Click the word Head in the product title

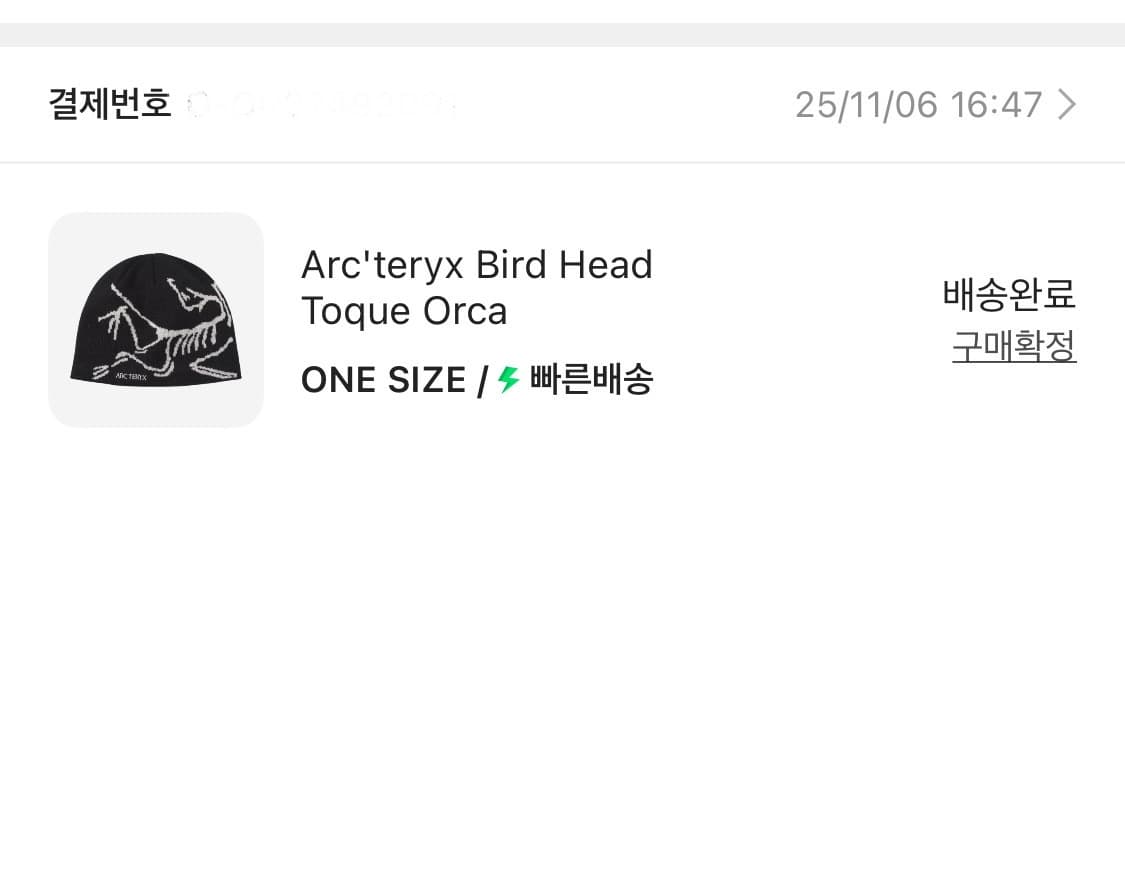(606, 265)
